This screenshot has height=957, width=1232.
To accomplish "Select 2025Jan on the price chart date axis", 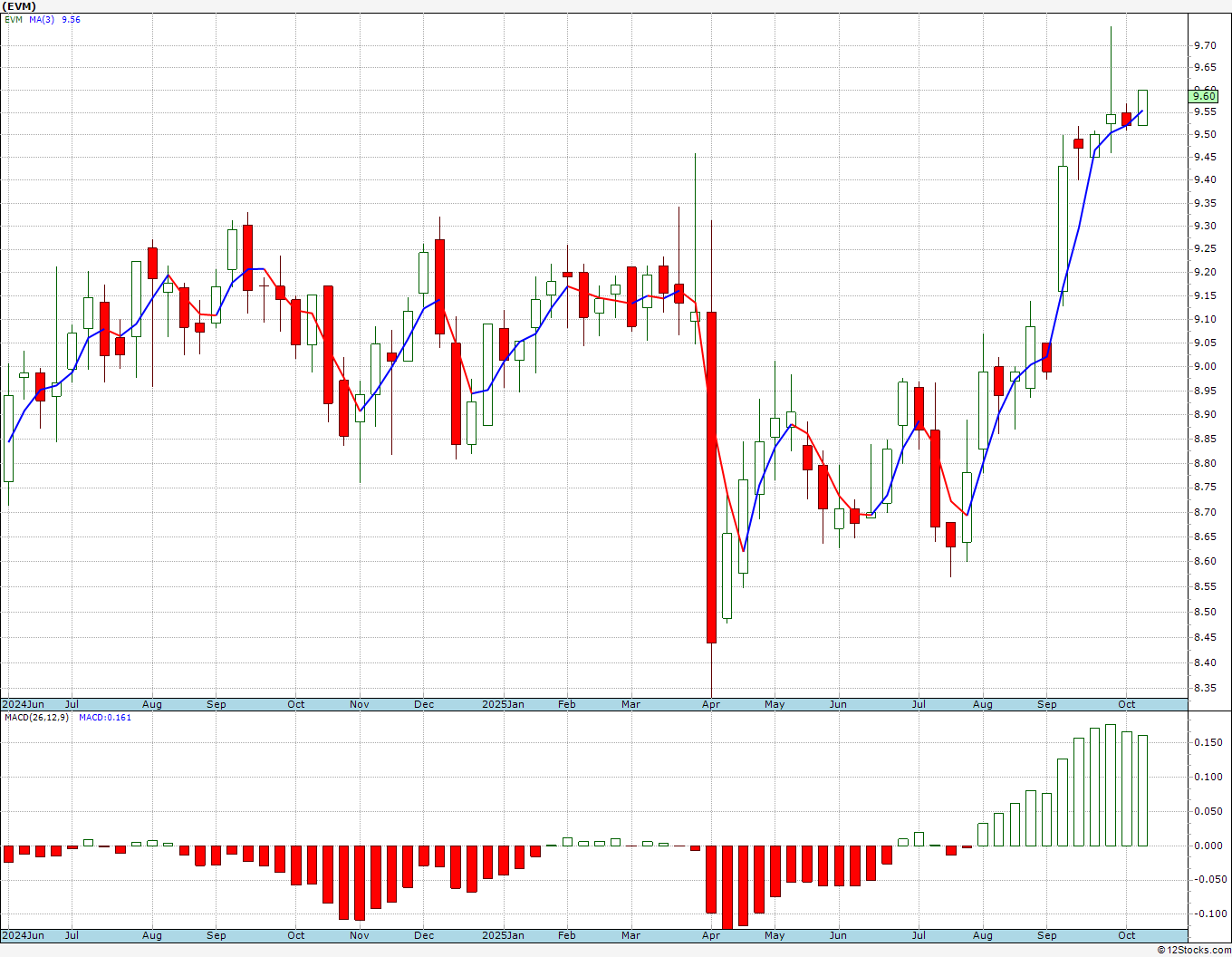I will coord(503,704).
